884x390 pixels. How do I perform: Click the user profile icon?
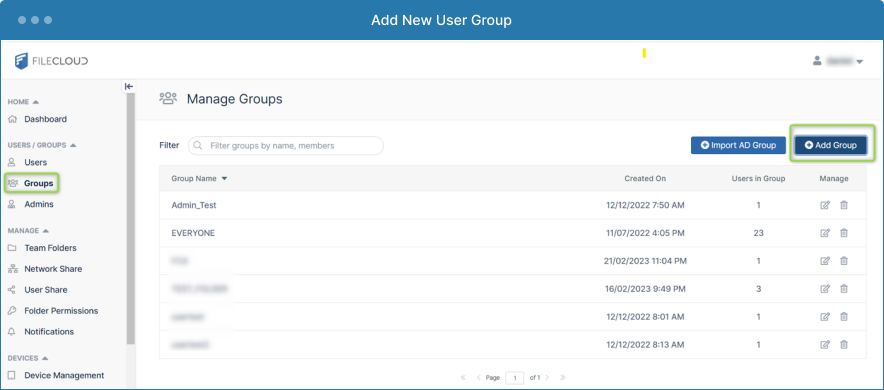817,61
